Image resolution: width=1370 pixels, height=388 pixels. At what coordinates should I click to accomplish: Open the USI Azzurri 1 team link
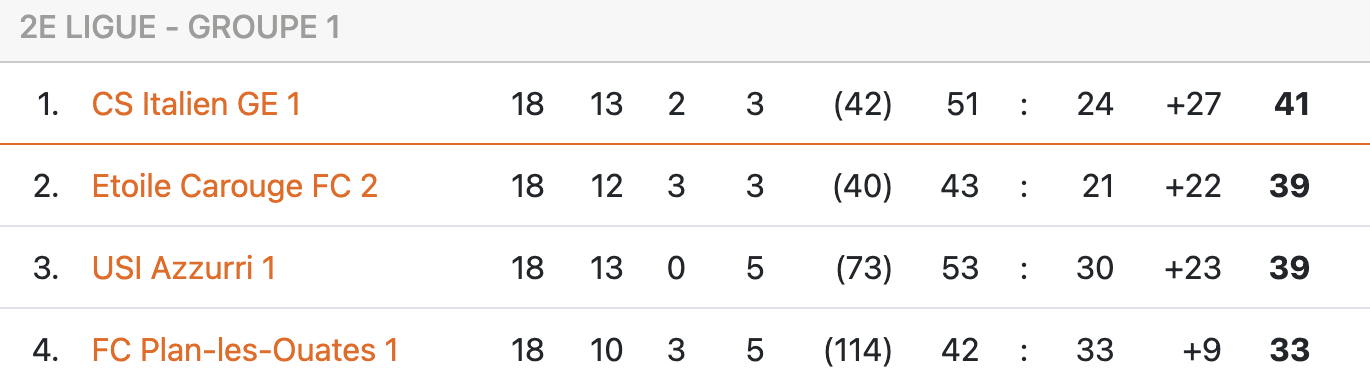tap(184, 268)
